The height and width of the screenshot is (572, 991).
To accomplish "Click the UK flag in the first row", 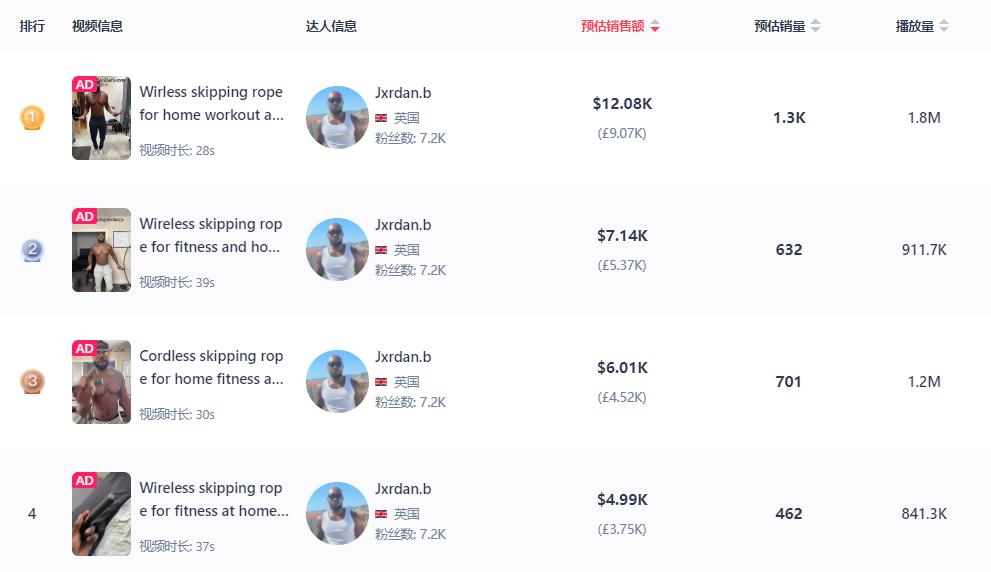I will point(381,118).
